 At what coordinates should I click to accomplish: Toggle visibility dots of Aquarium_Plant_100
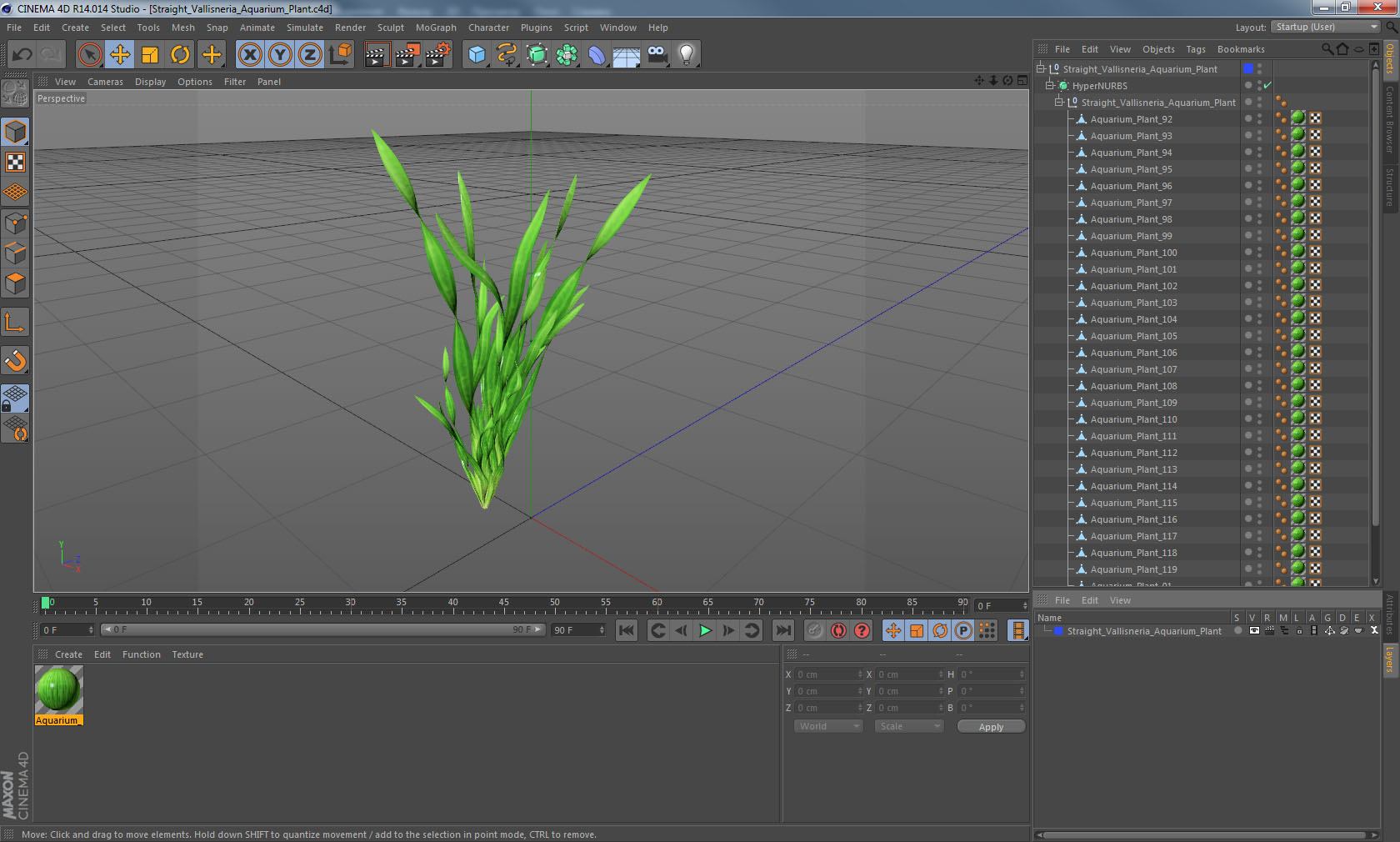click(x=1259, y=252)
